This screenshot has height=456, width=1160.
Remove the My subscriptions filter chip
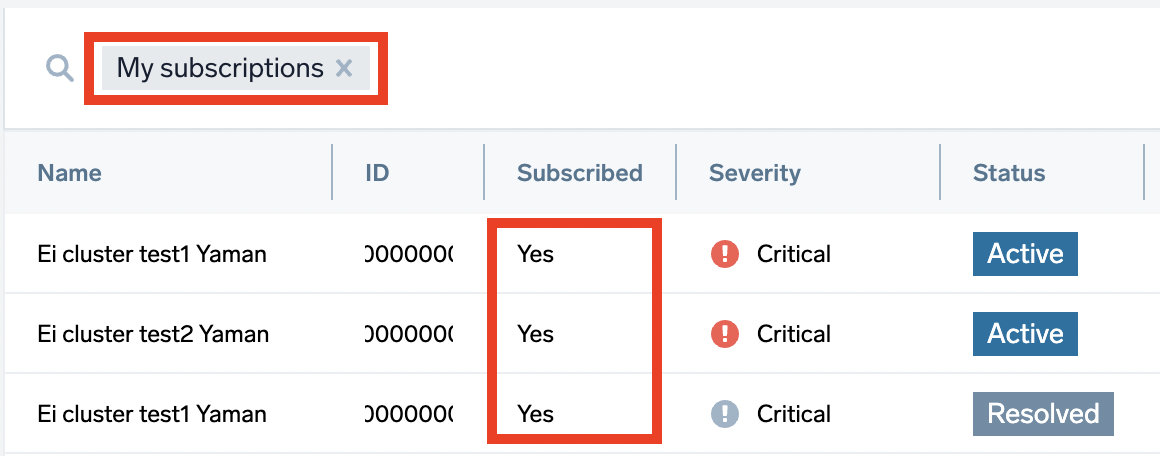[x=344, y=68]
